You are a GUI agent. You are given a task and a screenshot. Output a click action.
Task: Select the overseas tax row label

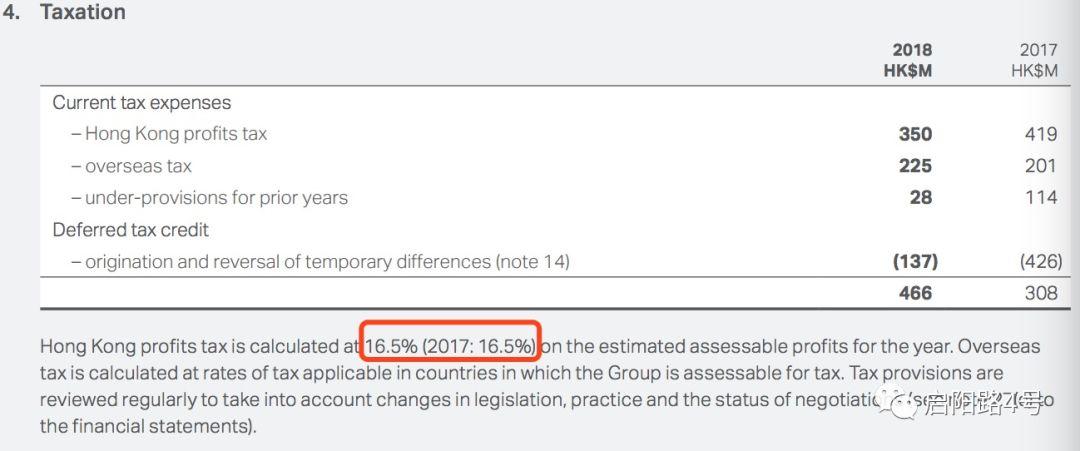[132, 166]
